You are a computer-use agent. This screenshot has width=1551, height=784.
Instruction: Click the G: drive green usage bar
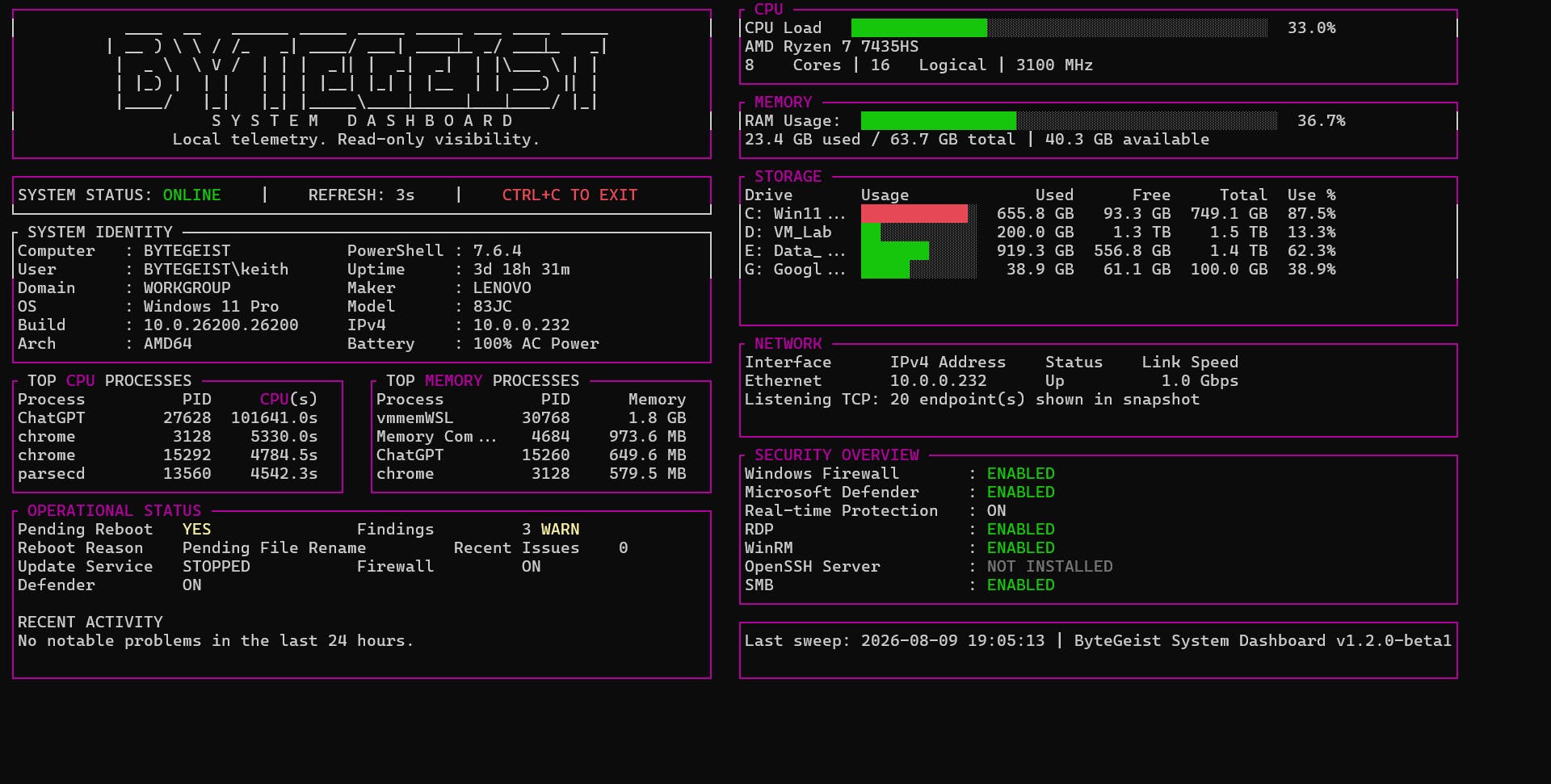[x=885, y=269]
